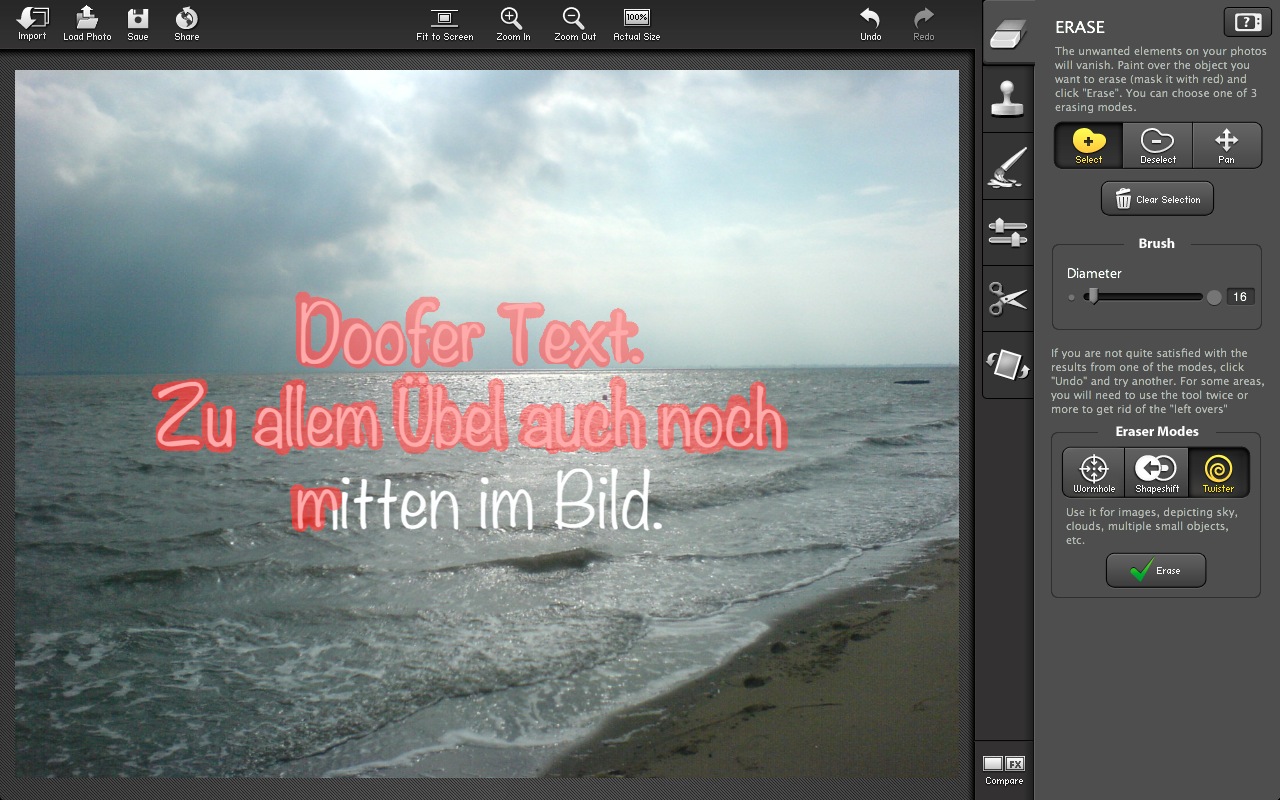The image size is (1280, 800).
Task: Choose the Shapeshift eraser mode
Action: tap(1156, 472)
